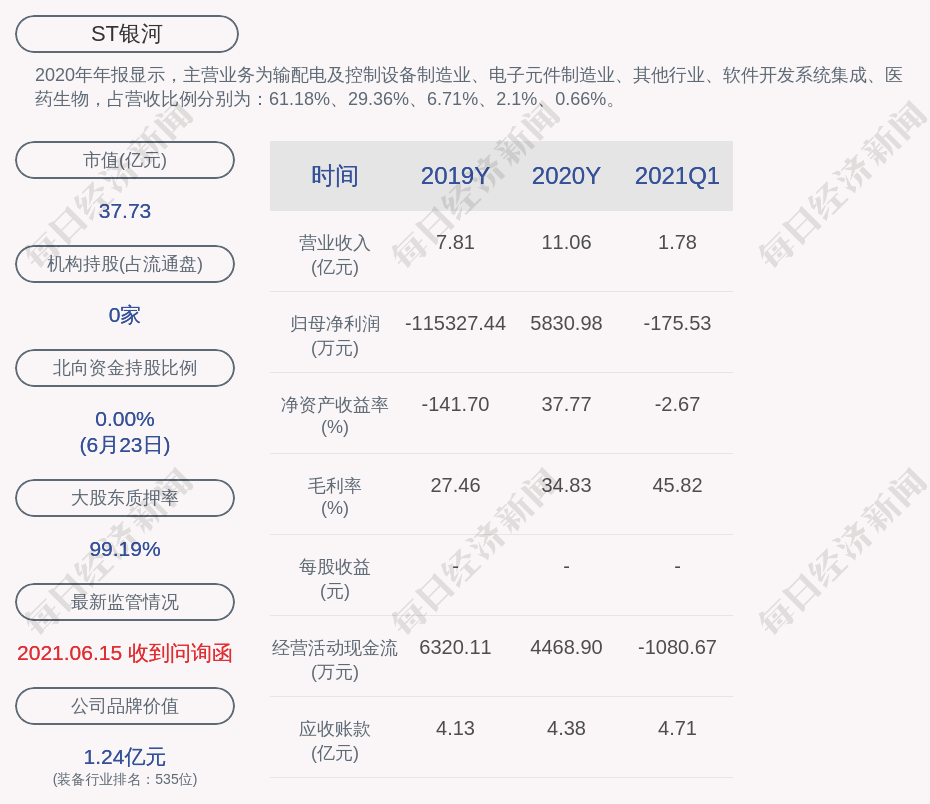Click the market value figure 37.73
This screenshot has height=804, width=930.
click(125, 211)
